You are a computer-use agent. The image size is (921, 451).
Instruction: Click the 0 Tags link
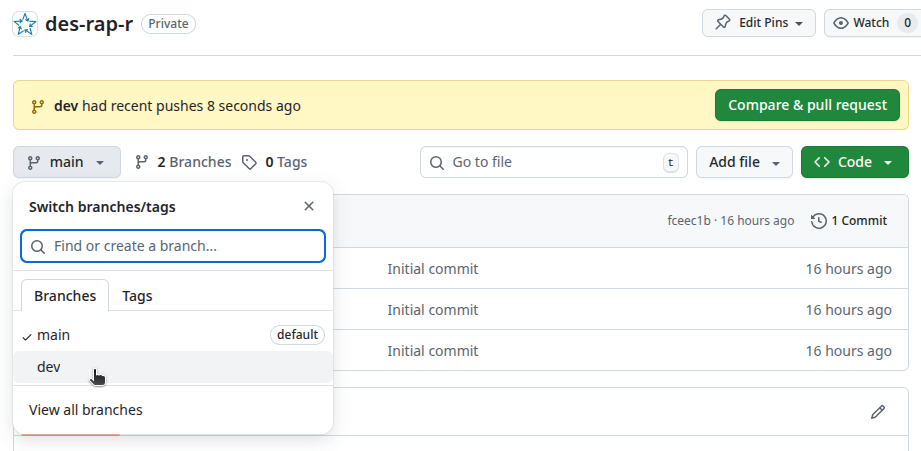275,162
